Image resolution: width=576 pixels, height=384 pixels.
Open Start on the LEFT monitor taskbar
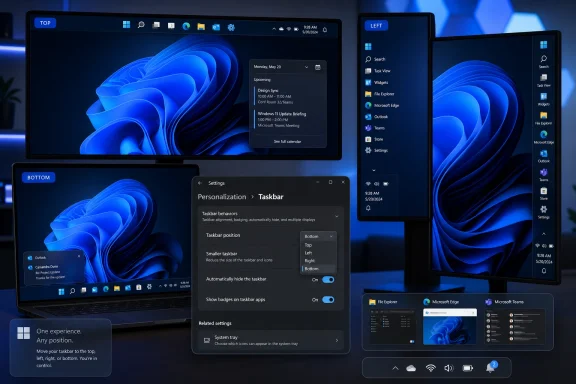368,46
